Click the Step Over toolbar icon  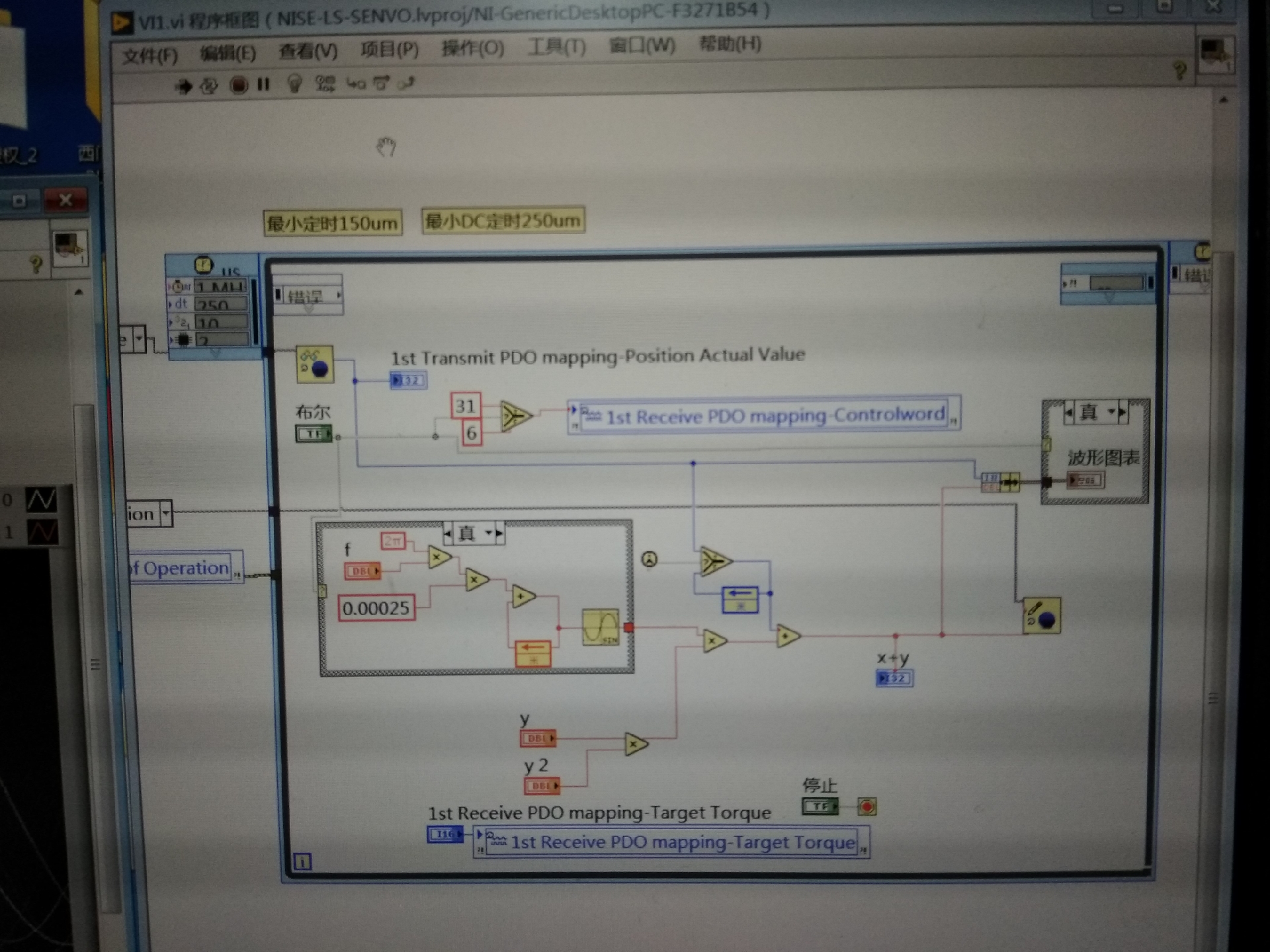pos(382,83)
